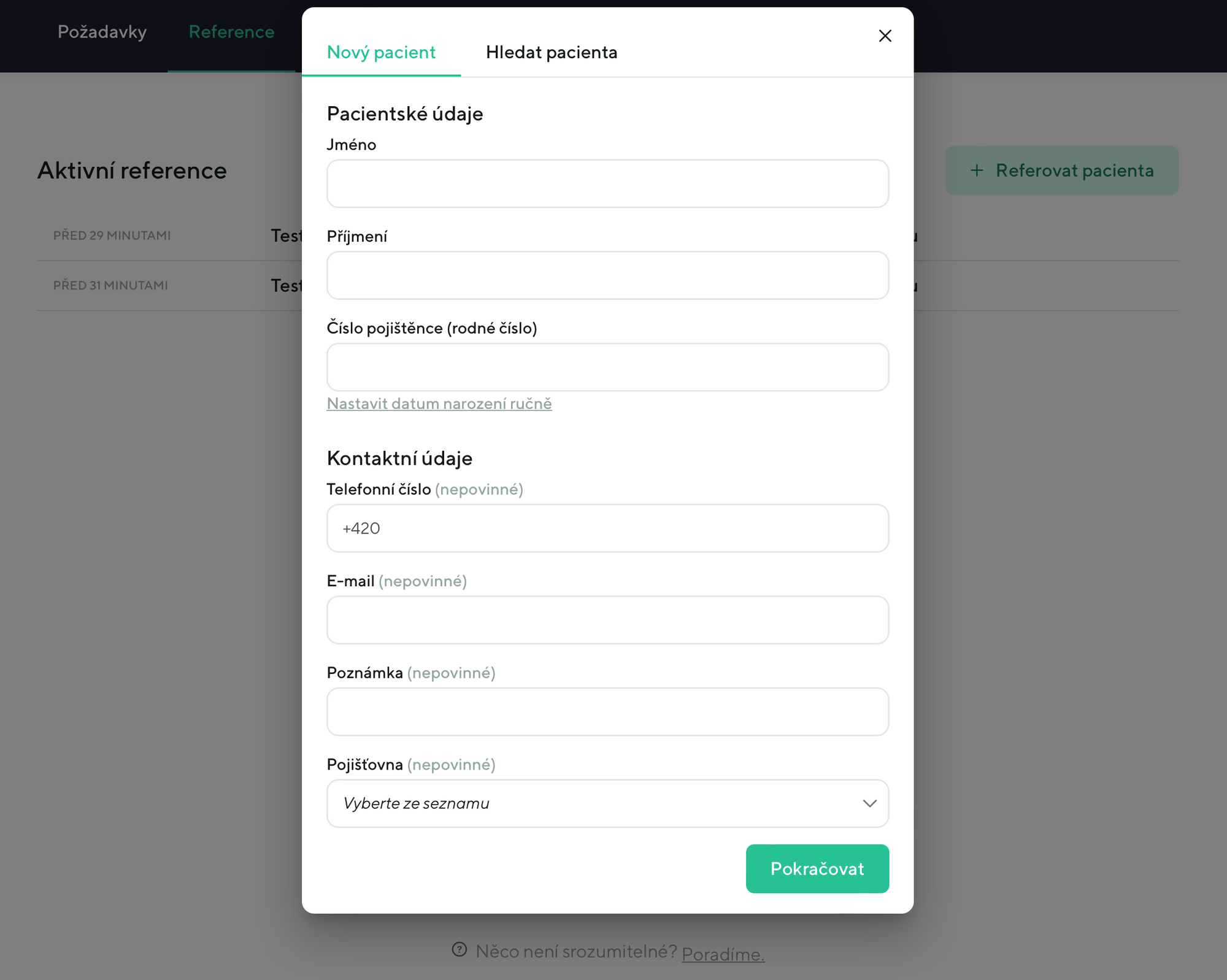Click Nastavit datum narození ručně link
Screen dimensions: 1227x980
point(439,404)
